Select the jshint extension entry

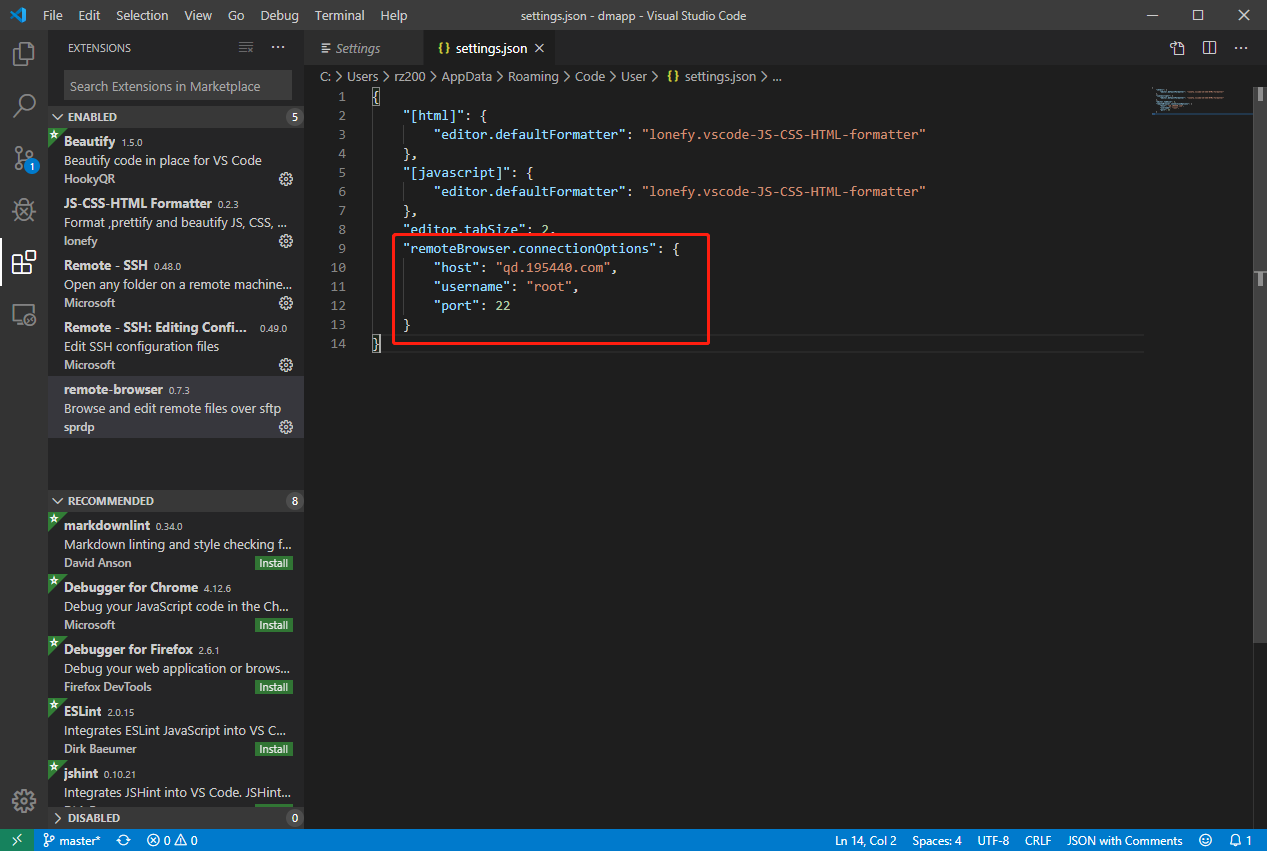tap(175, 782)
